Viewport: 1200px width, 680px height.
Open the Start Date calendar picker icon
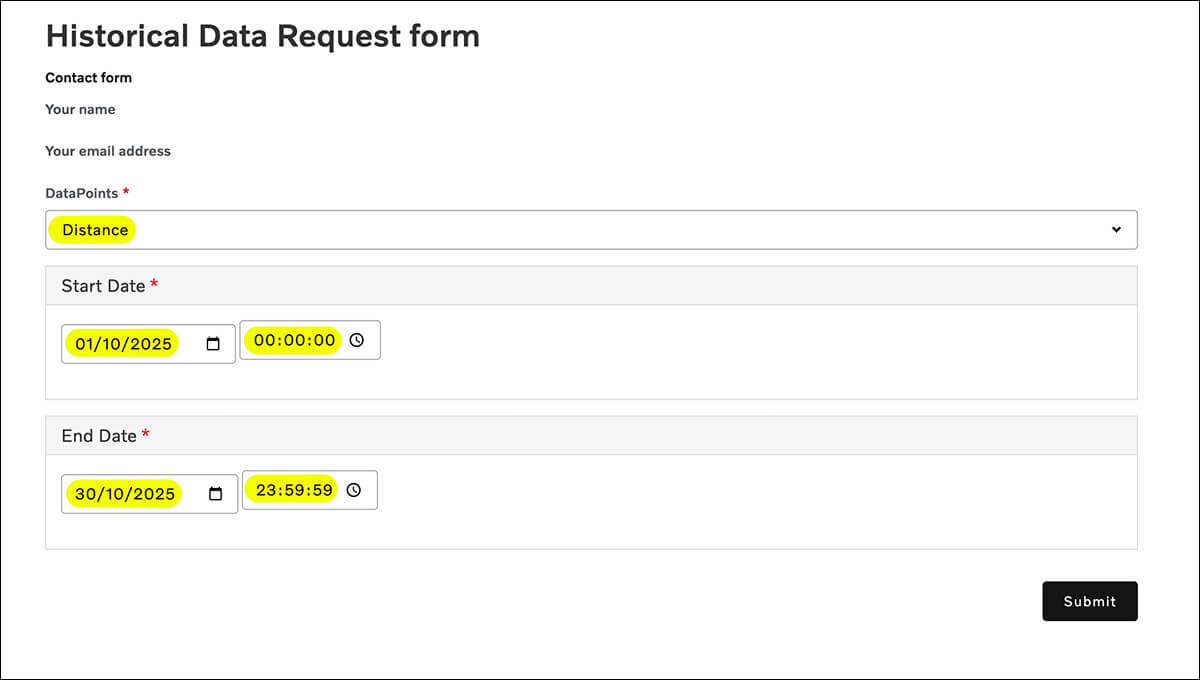[x=213, y=344]
